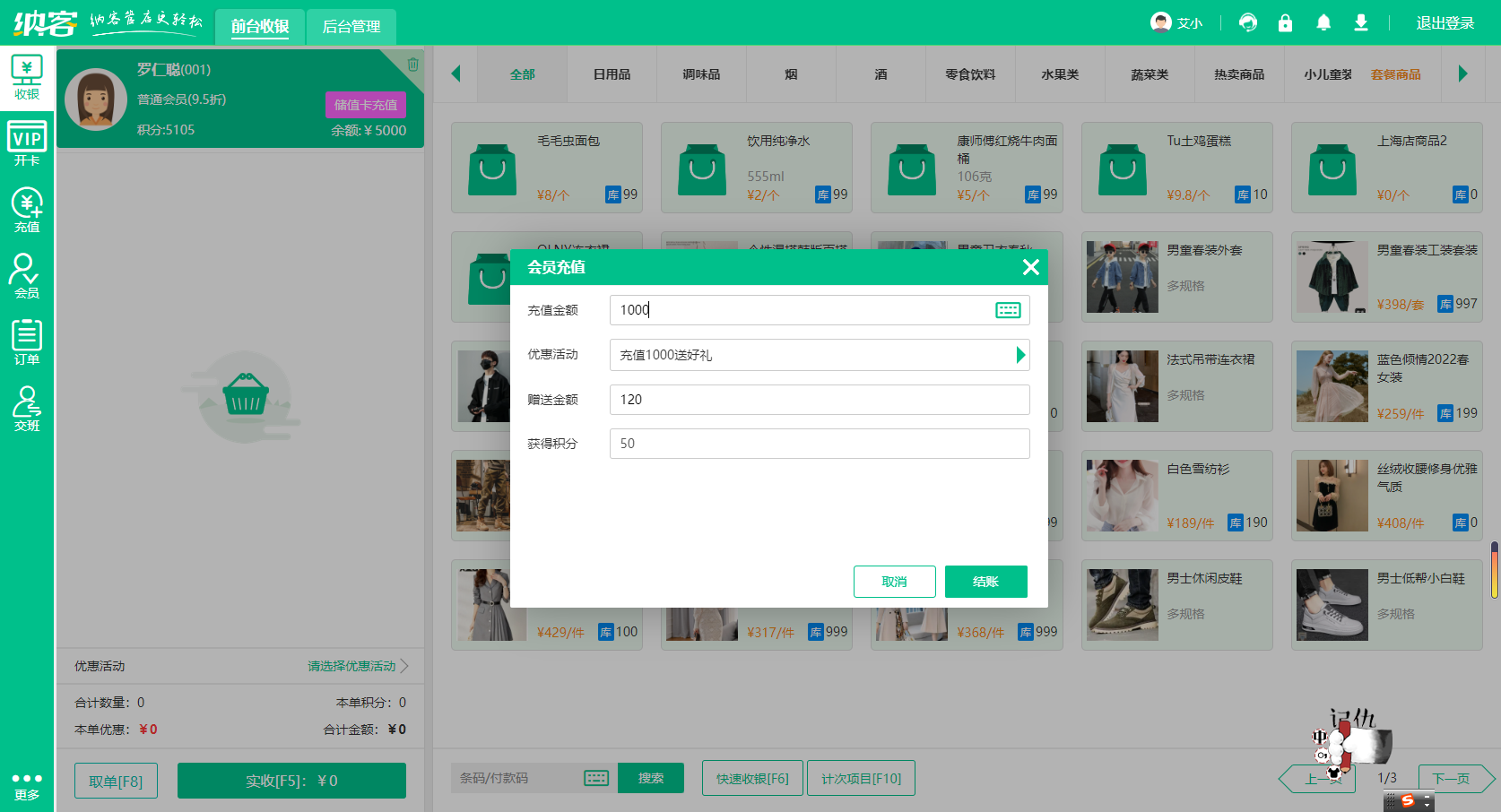This screenshot has height=812, width=1501.
Task: Close the 会员充值 dialog
Action: click(x=1030, y=267)
